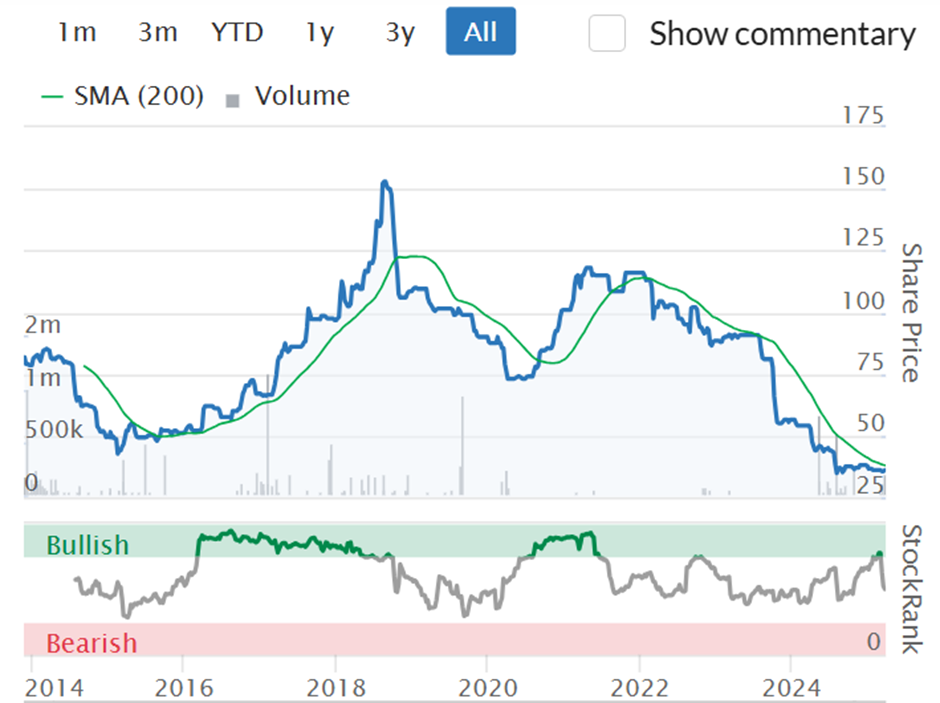Switch chart to 3m range

pyautogui.click(x=158, y=32)
